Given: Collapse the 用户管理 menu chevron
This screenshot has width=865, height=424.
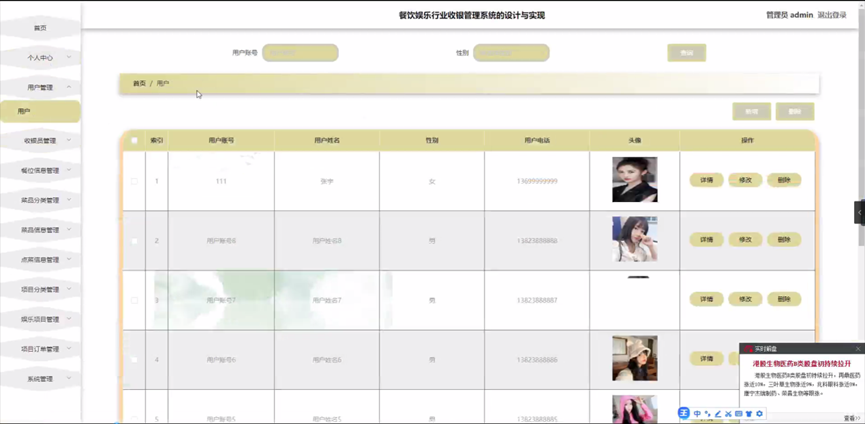Looking at the screenshot, I should (x=69, y=87).
